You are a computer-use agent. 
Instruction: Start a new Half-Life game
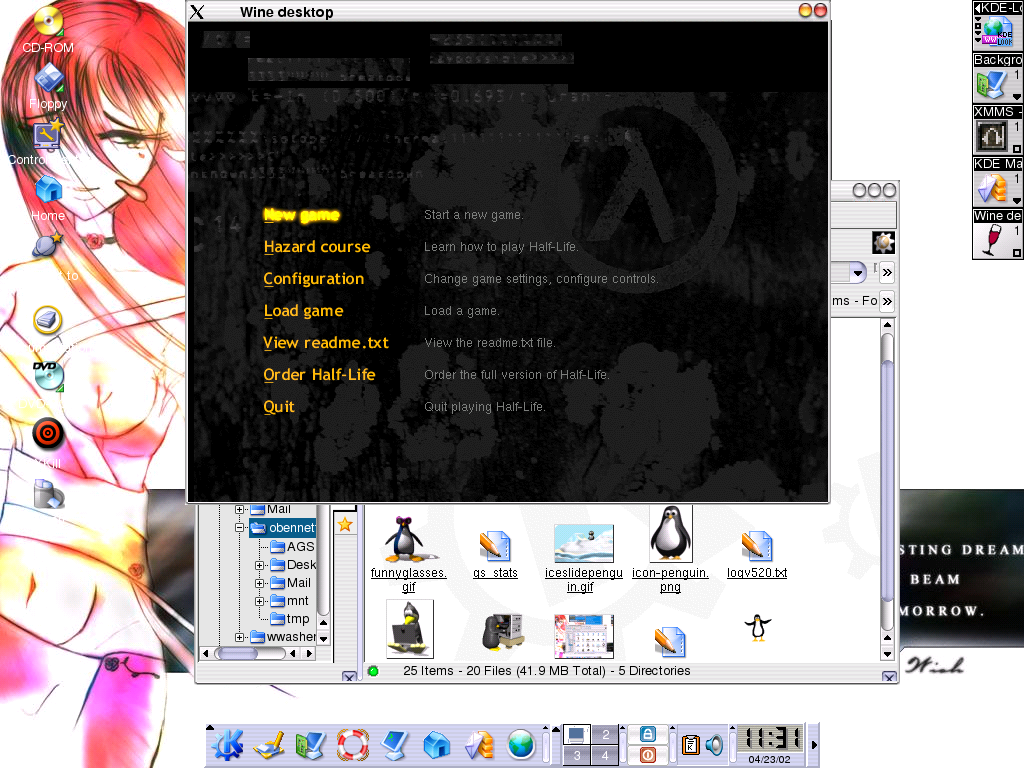coord(302,215)
